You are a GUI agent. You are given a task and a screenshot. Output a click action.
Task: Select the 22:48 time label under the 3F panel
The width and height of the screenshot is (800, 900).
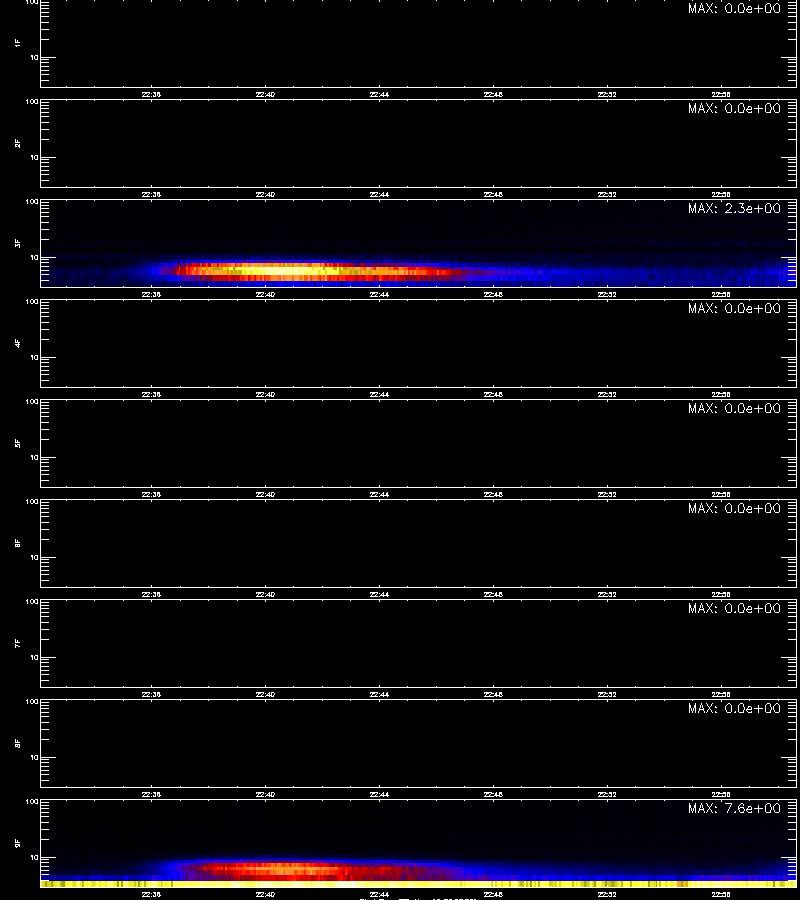pos(493,294)
